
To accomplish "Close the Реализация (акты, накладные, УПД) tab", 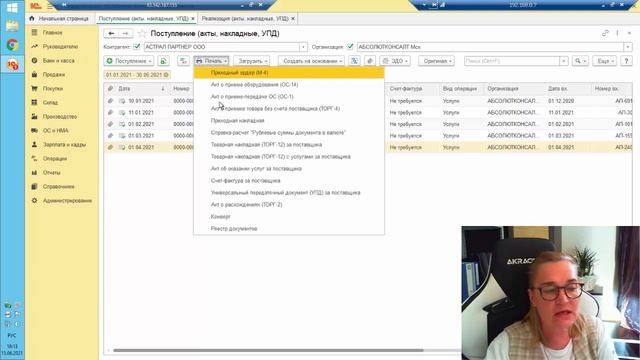I will click(293, 19).
